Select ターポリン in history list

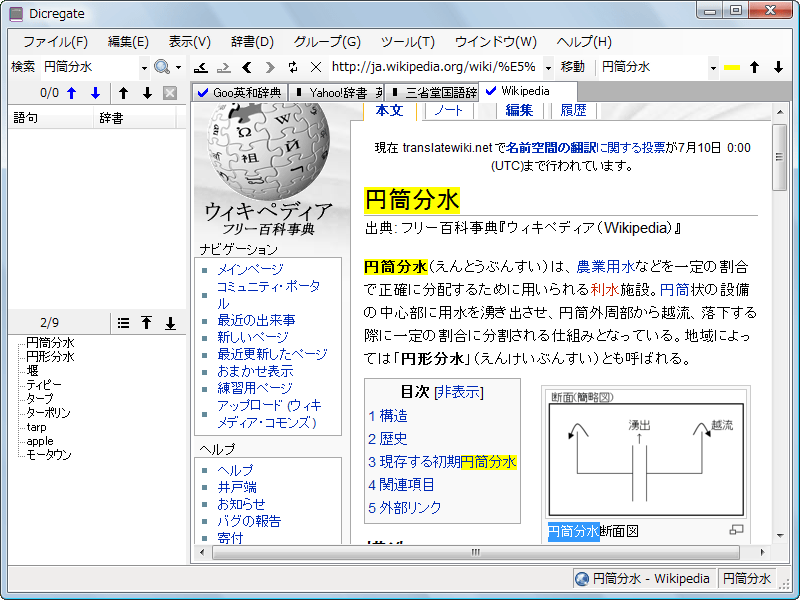pos(48,412)
